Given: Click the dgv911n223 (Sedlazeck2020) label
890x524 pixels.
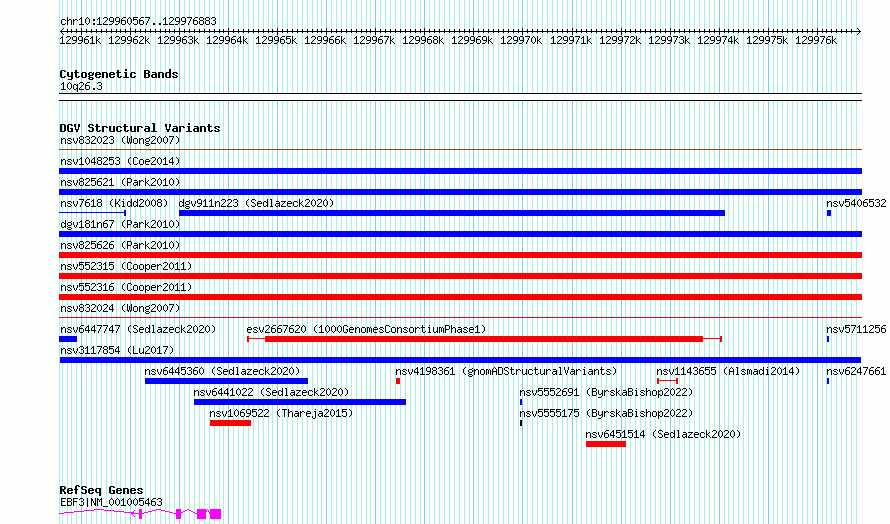Looking at the screenshot, I should coord(256,203).
